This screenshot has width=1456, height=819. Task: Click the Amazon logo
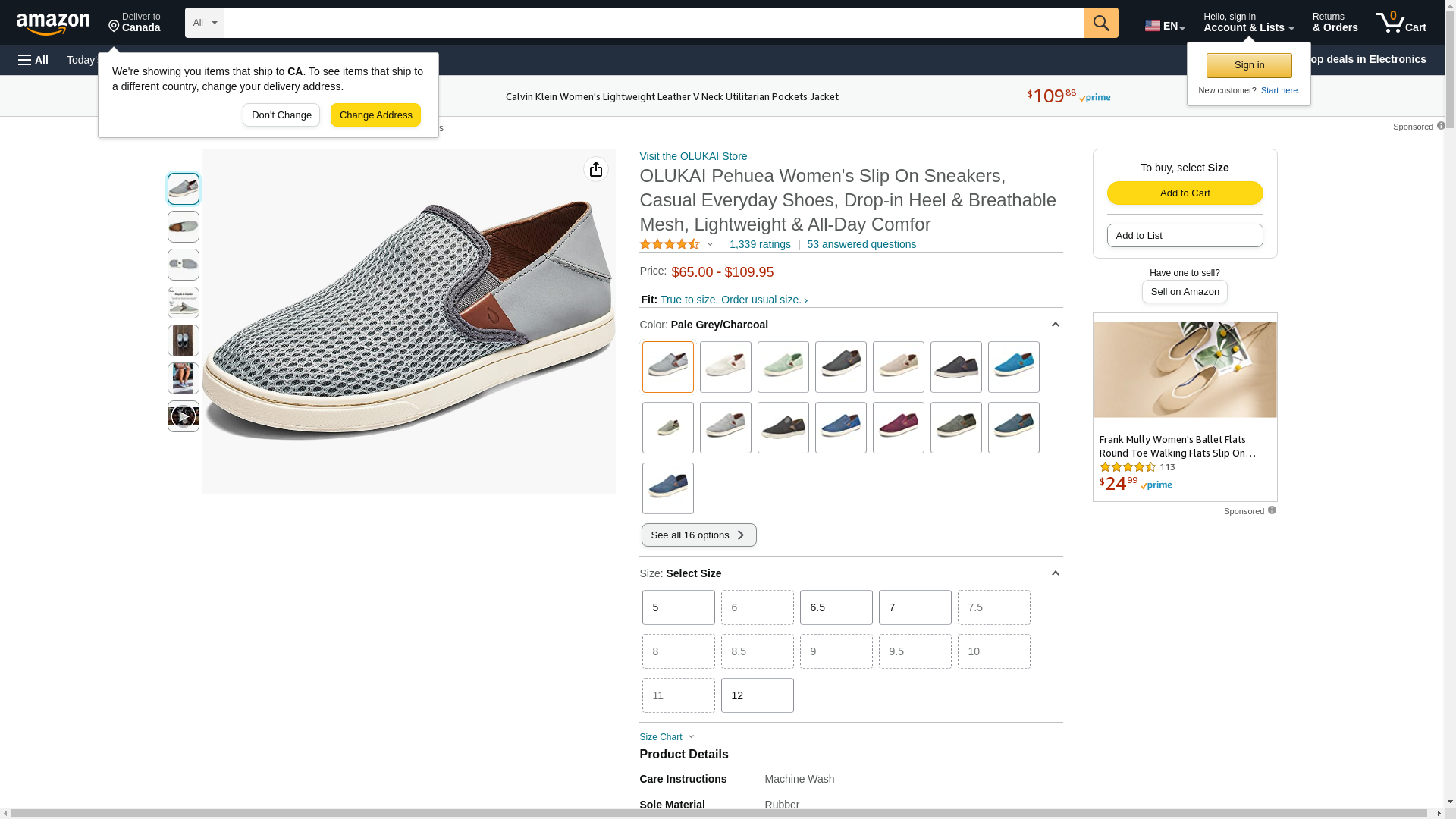pyautogui.click(x=53, y=24)
